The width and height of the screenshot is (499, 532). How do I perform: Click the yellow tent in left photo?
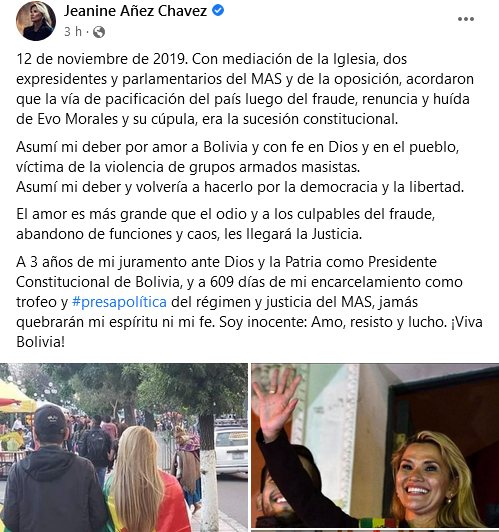[15, 397]
